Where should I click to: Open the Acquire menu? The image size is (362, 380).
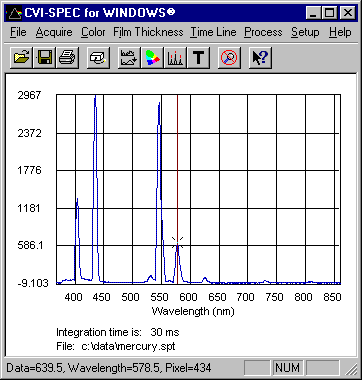[54, 32]
